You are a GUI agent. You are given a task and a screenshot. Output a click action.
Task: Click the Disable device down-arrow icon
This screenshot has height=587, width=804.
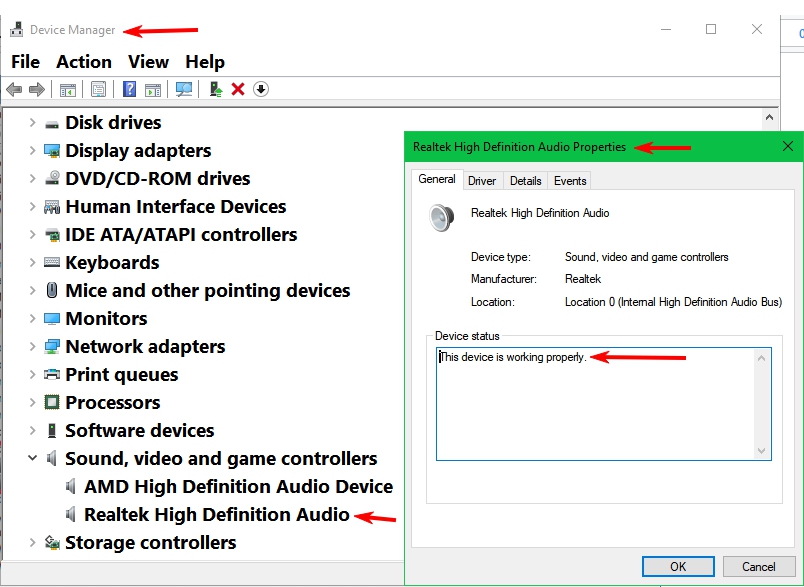coord(260,89)
